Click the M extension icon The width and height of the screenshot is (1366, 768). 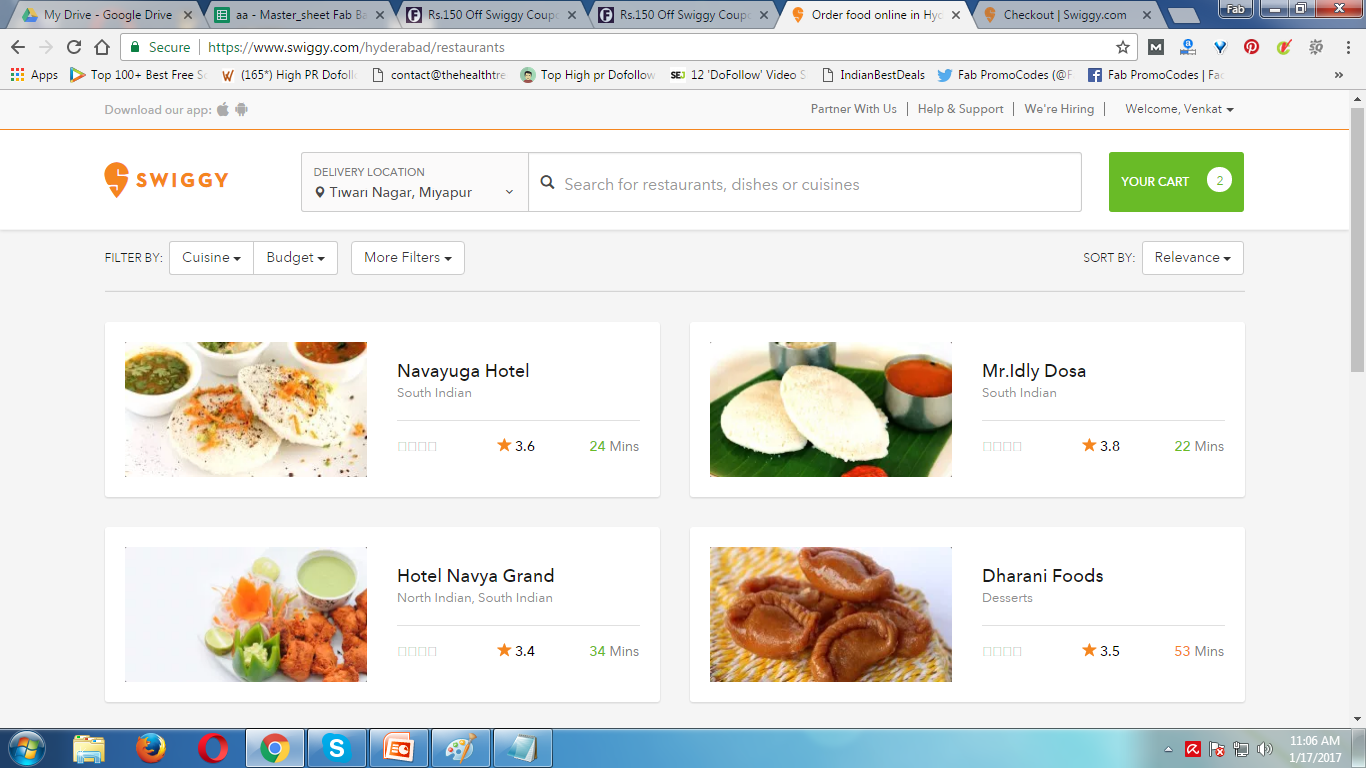[x=1156, y=47]
